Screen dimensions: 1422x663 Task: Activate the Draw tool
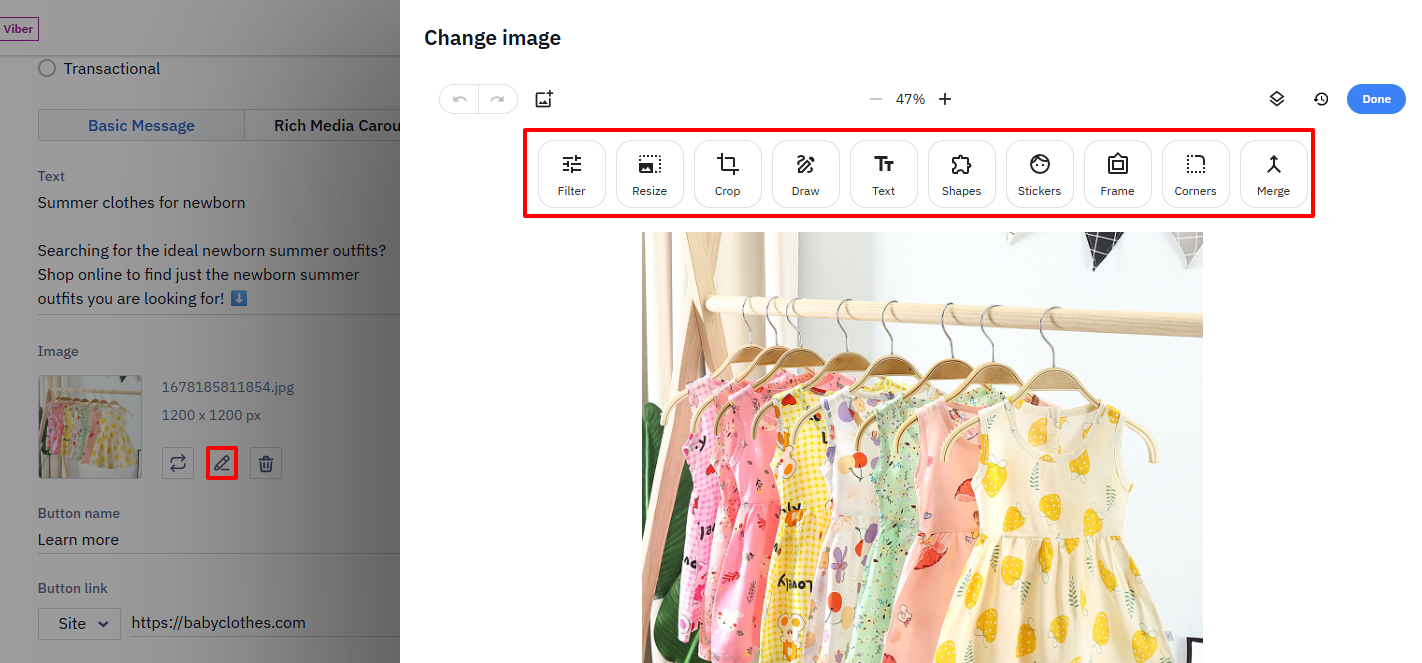pos(806,174)
